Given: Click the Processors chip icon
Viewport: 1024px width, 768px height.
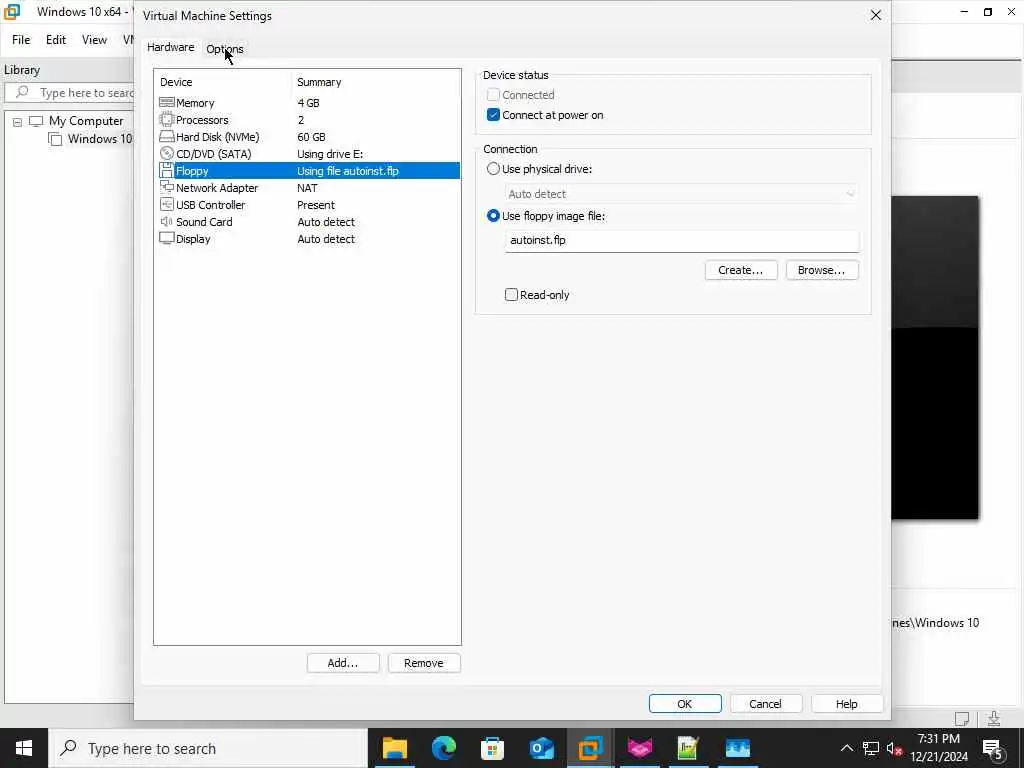Looking at the screenshot, I should pyautogui.click(x=167, y=120).
